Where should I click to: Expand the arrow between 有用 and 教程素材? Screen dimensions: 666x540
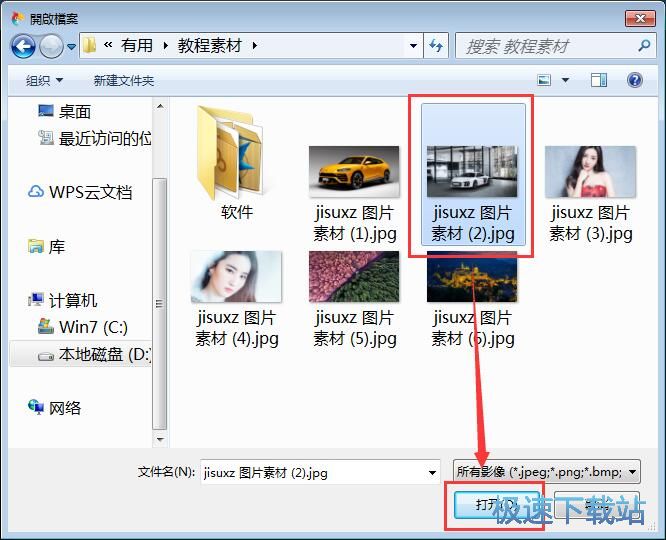pyautogui.click(x=166, y=45)
